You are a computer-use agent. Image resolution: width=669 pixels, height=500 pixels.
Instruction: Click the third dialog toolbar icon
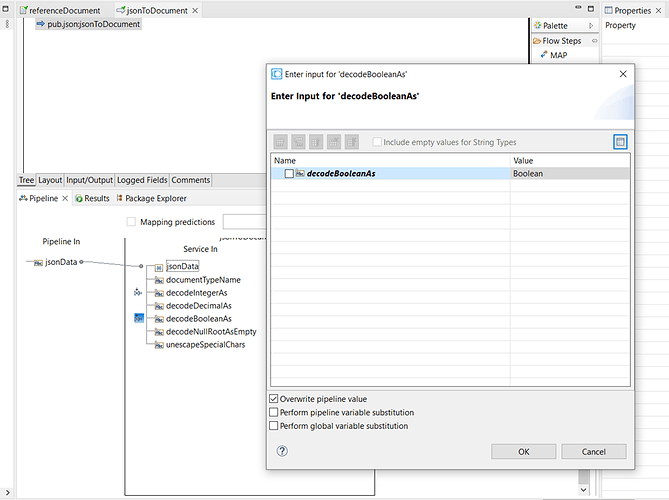coord(316,142)
